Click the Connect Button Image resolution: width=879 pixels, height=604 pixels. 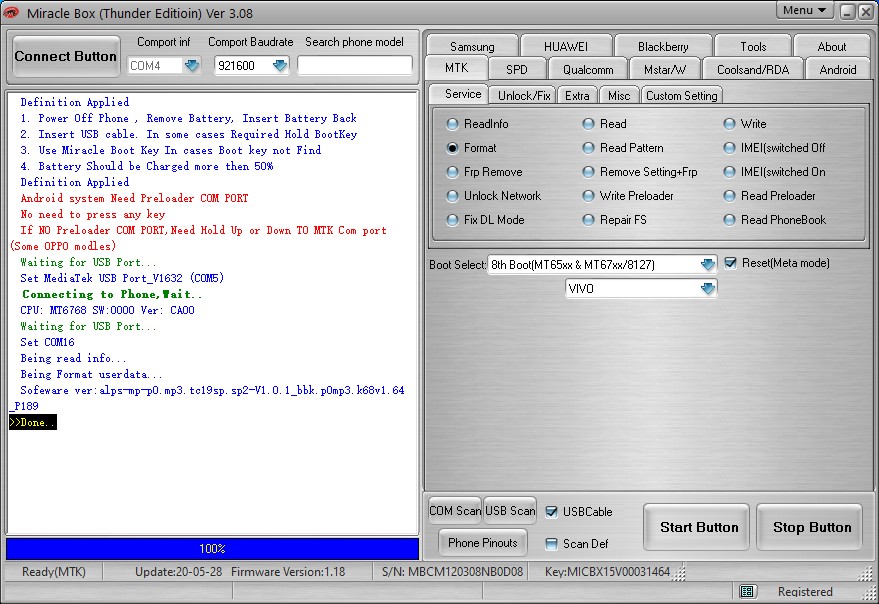(66, 56)
